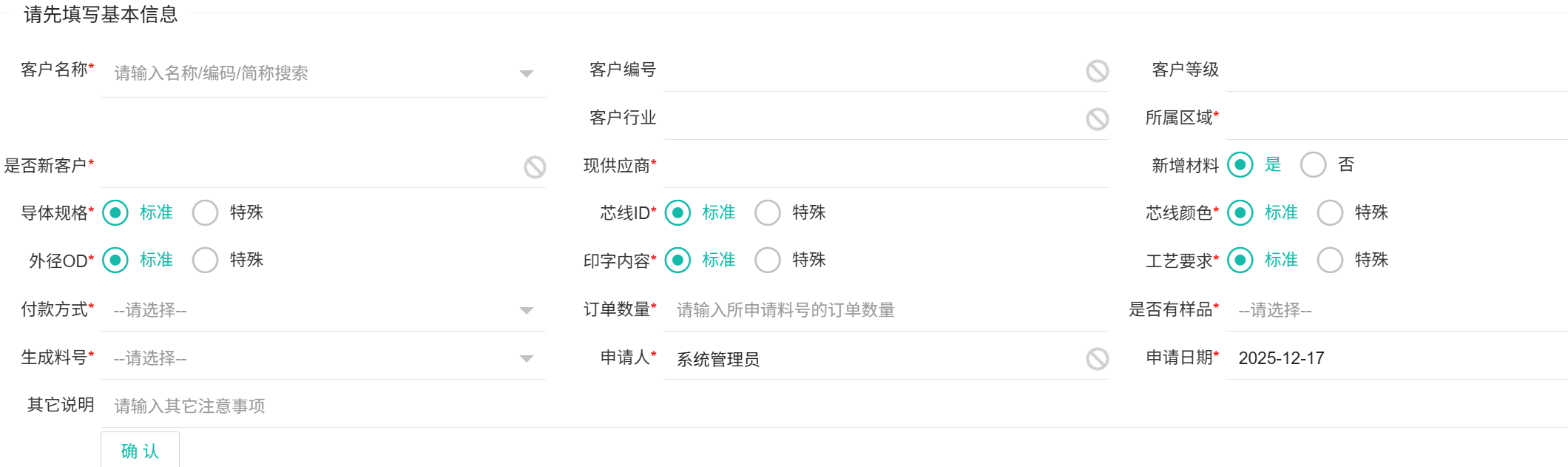Screen dimensions: 1568x467
Task: Select 特殊 for 导体规格
Action: click(x=205, y=213)
